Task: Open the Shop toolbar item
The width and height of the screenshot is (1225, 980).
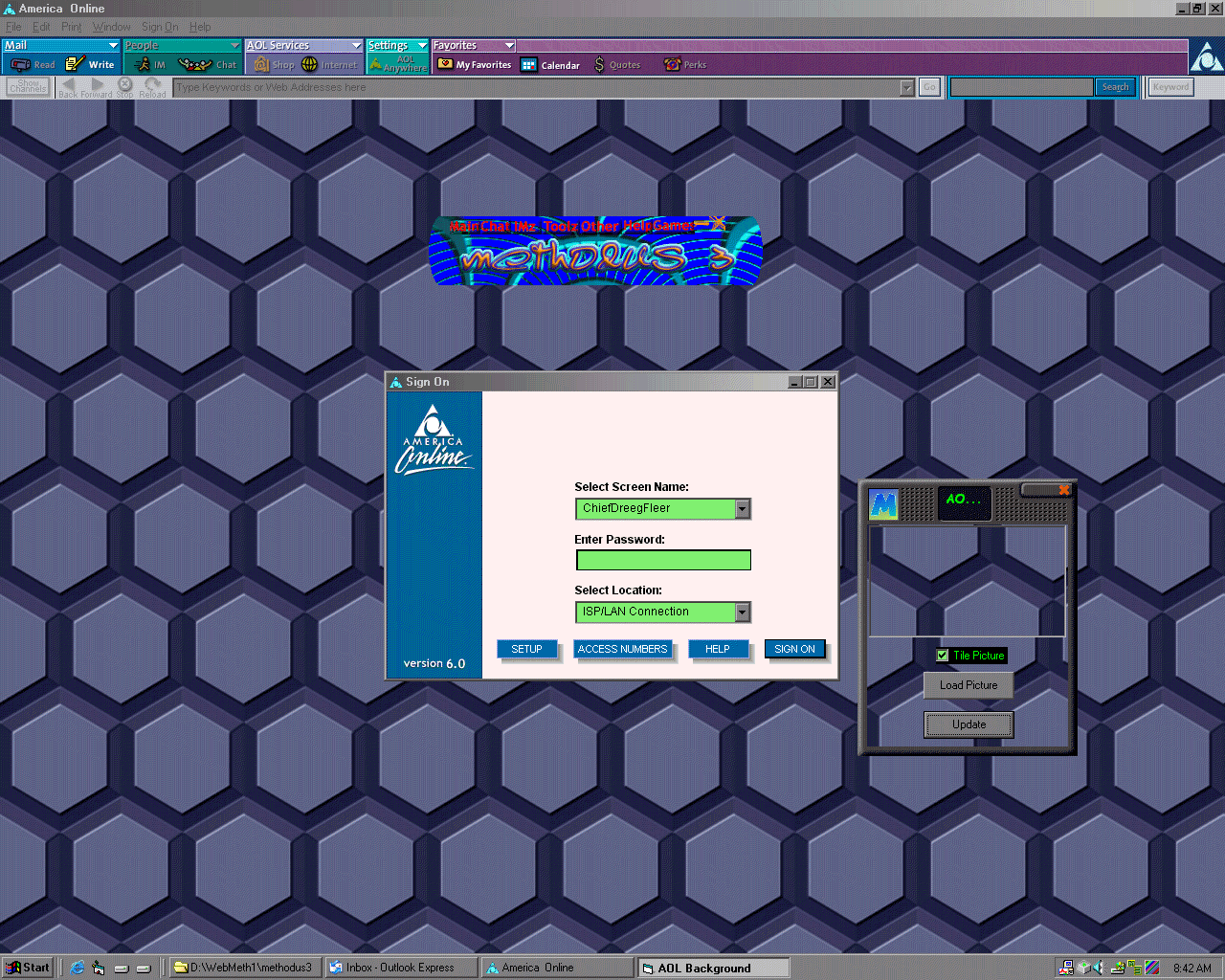Action: pos(274,65)
